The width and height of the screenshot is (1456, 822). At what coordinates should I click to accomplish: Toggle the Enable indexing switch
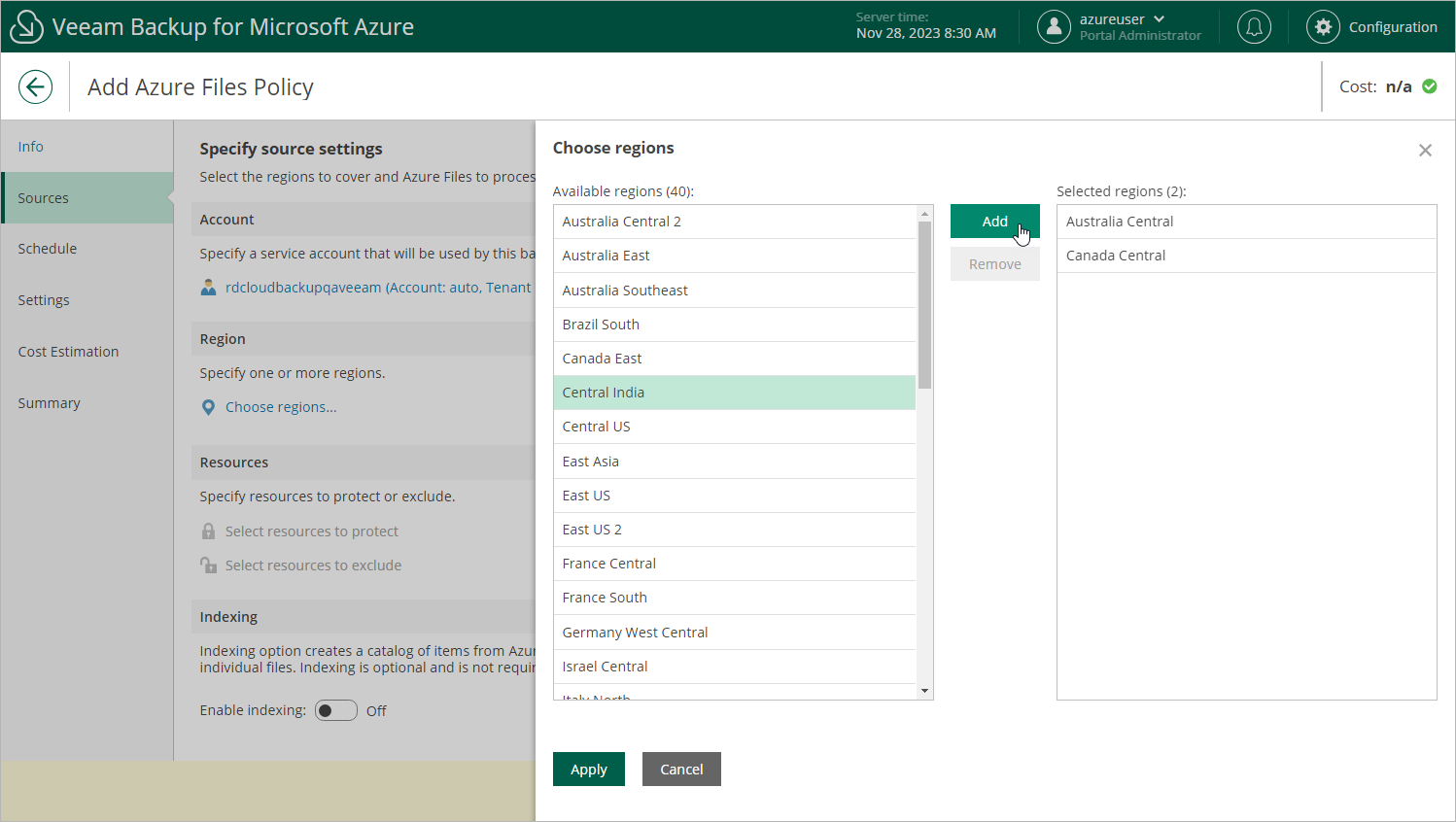point(335,711)
